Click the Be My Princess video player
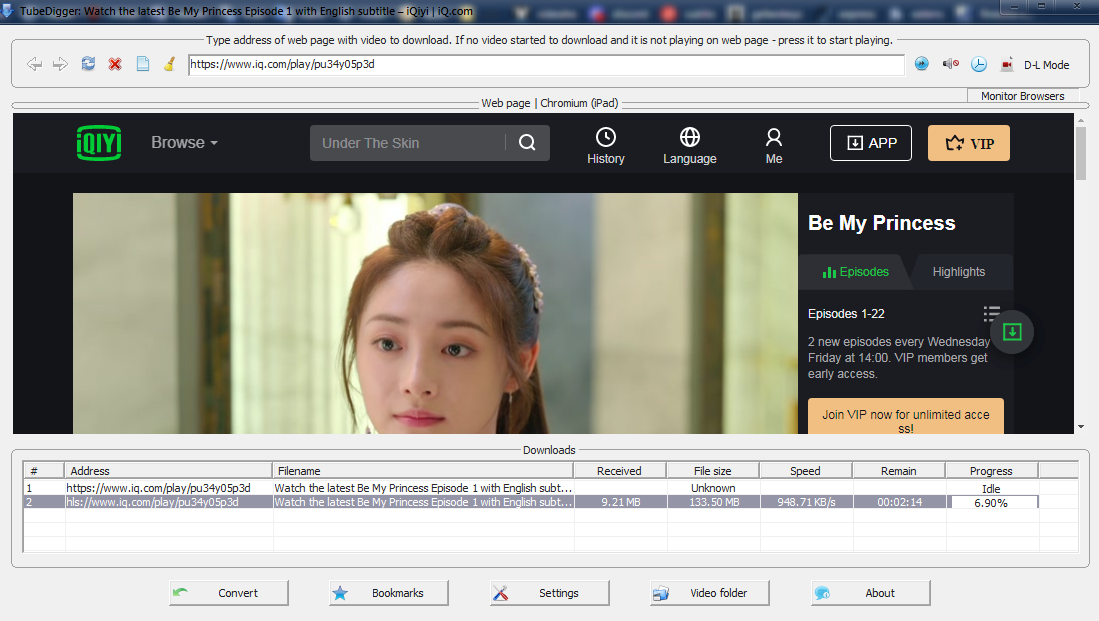This screenshot has width=1099, height=621. click(x=435, y=313)
